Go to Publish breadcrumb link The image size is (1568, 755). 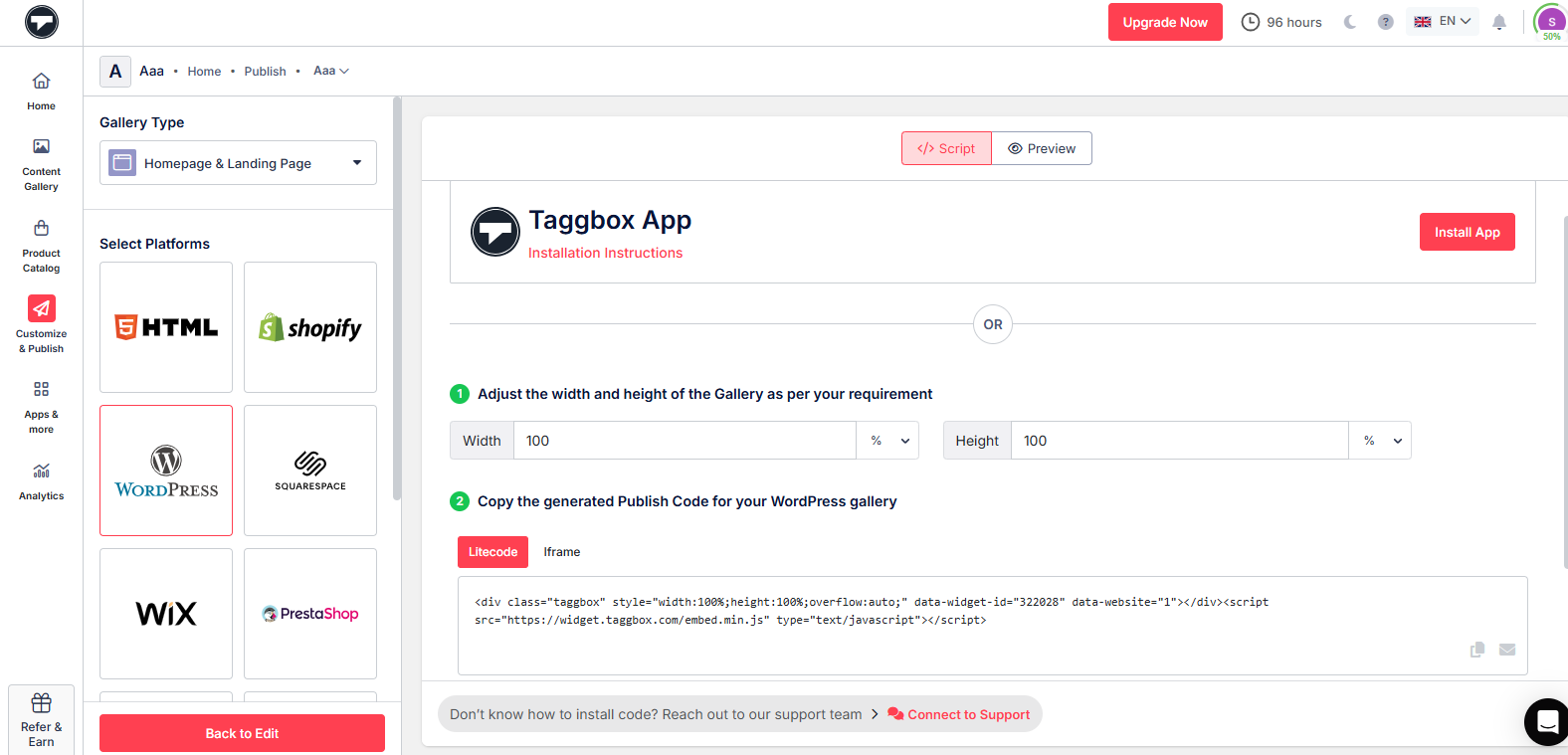point(265,72)
